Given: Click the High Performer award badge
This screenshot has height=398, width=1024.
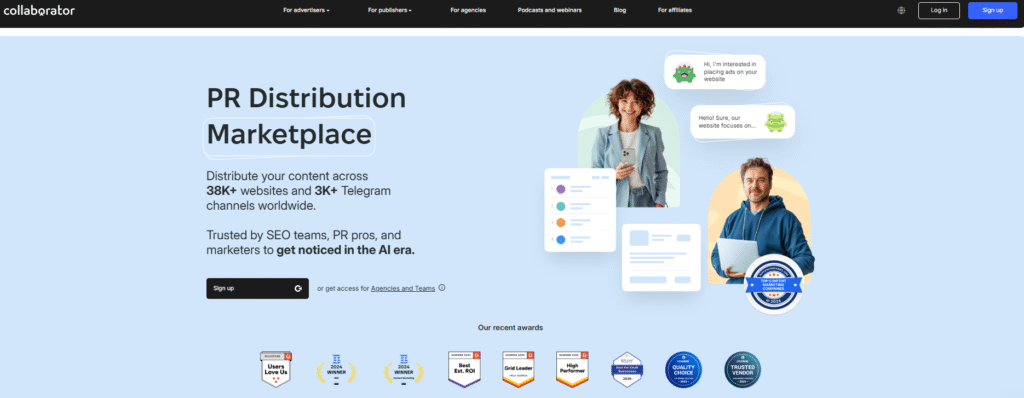Looking at the screenshot, I should click(572, 369).
